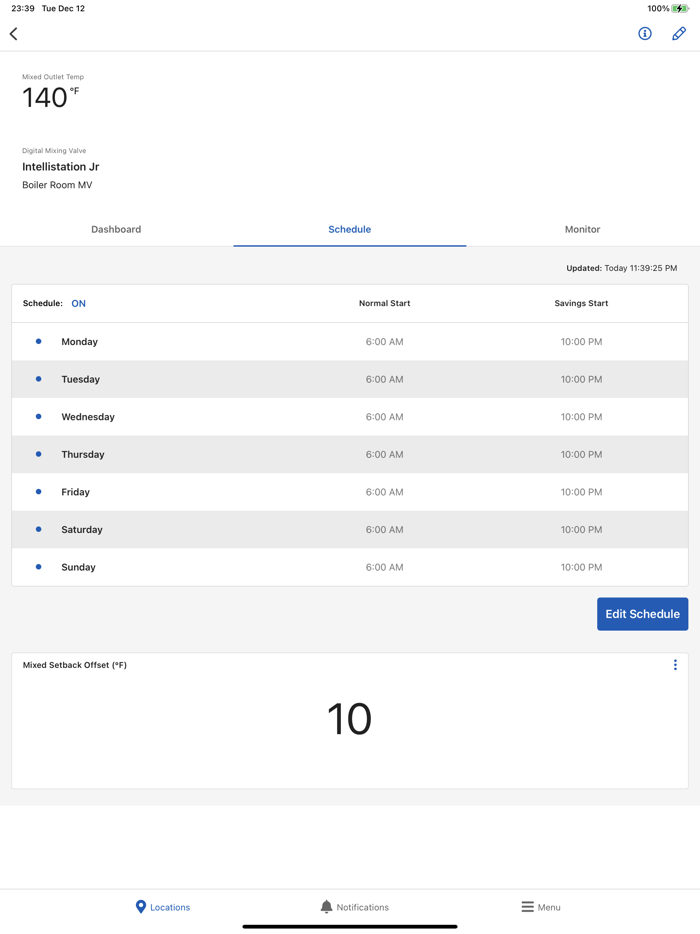Click Sunday's 10:00 PM savings start
The height and width of the screenshot is (934, 700).
click(581, 567)
